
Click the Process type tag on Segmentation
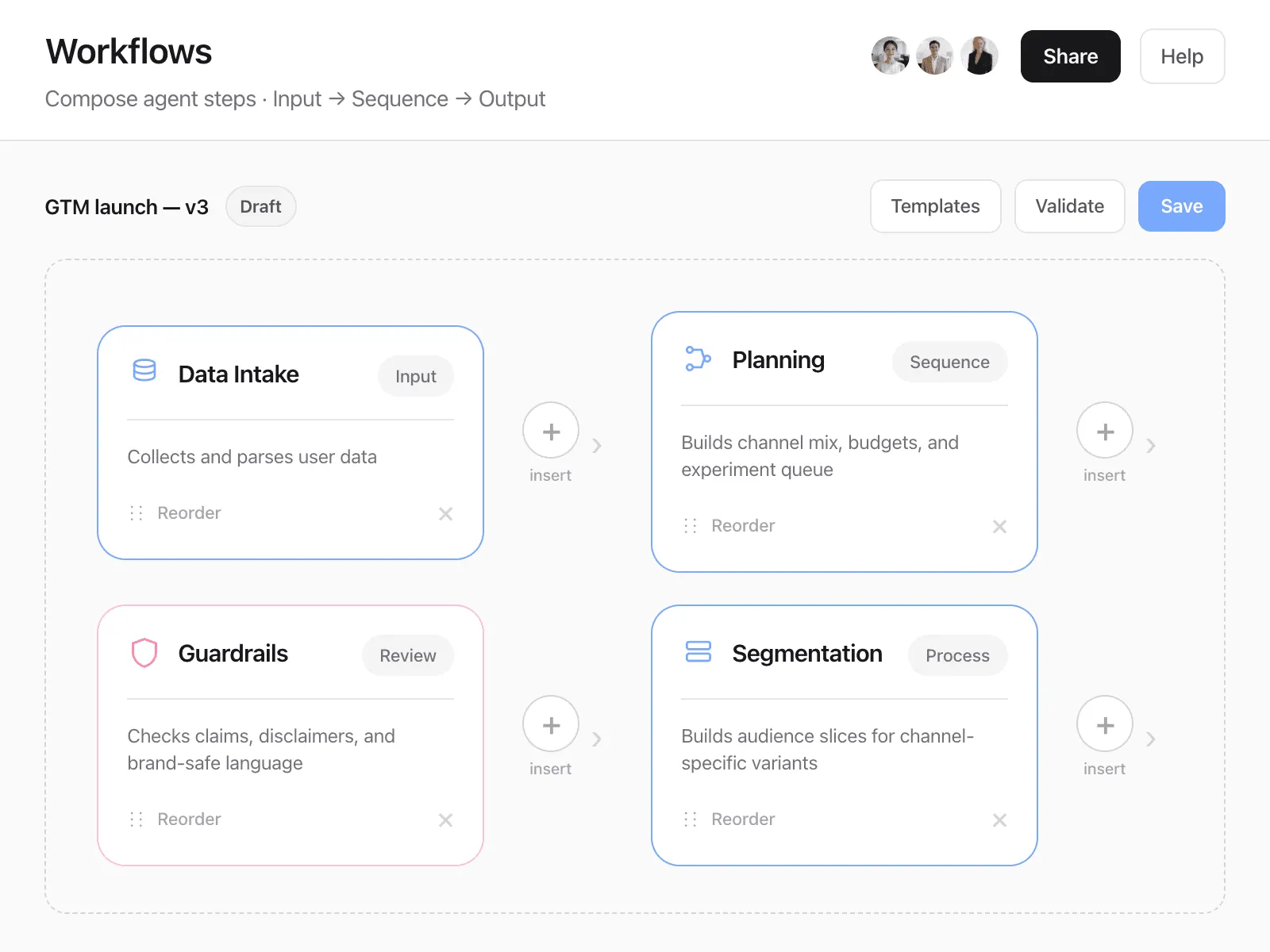point(958,655)
